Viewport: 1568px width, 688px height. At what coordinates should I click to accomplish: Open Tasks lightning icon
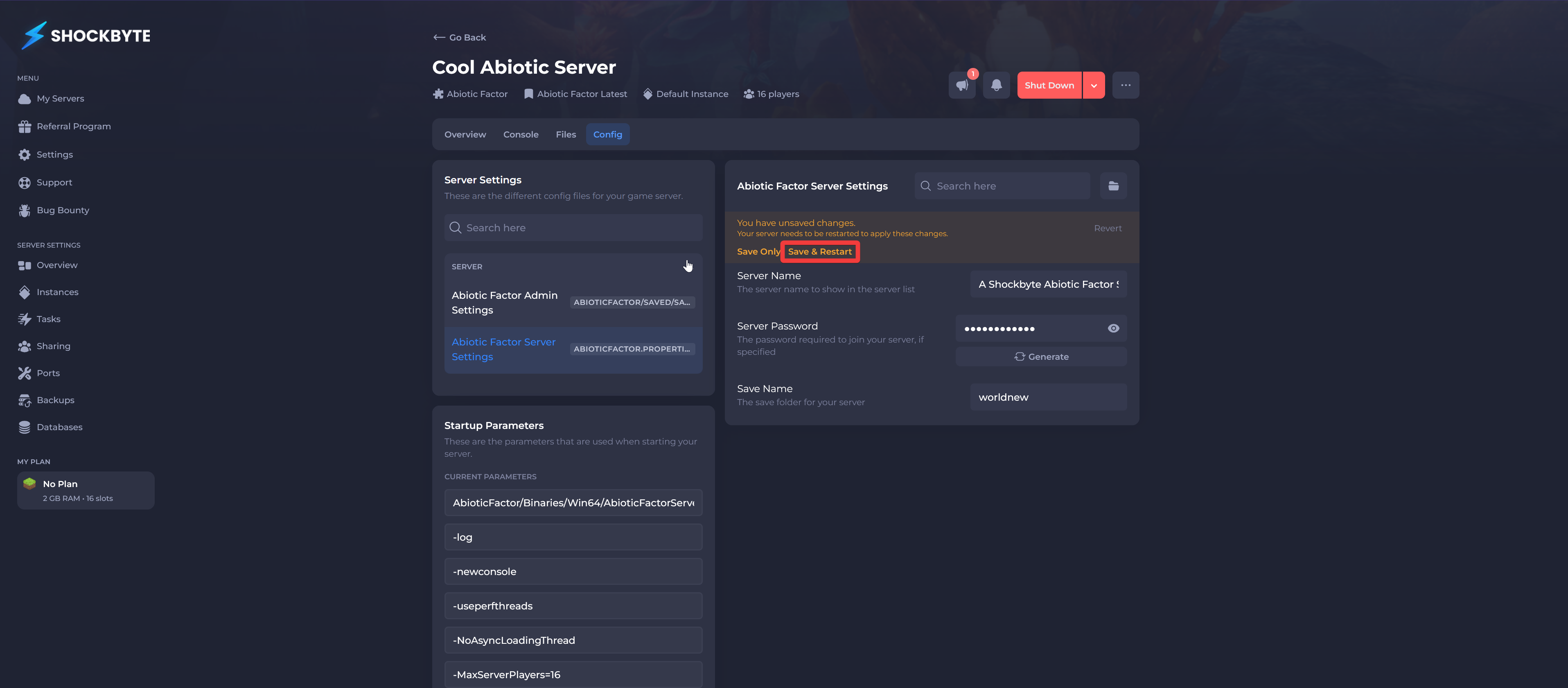tap(24, 319)
